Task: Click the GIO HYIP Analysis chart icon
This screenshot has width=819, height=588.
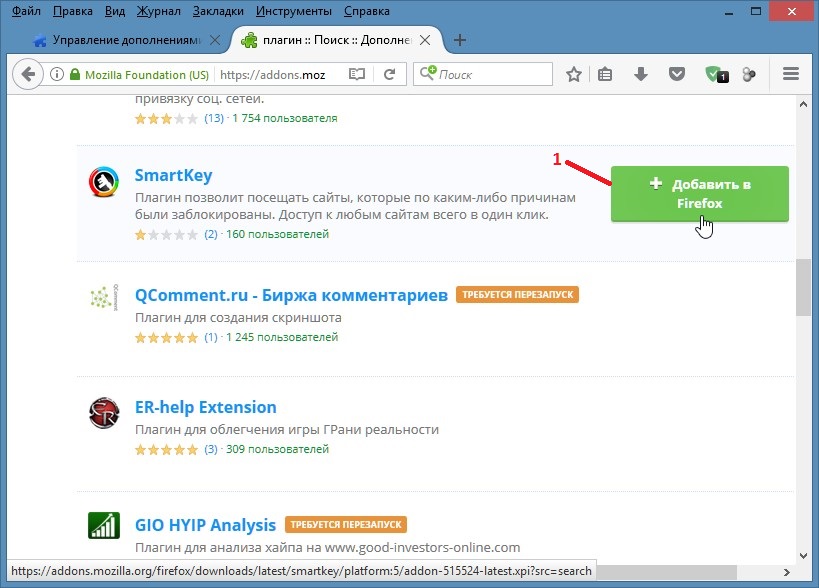Action: click(x=103, y=525)
